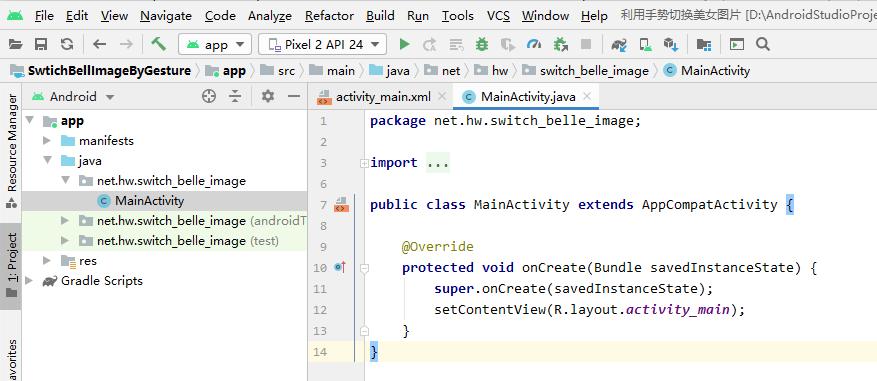This screenshot has width=877, height=381.
Task: Click Attach Debugger to Android Process icon
Action: (x=560, y=44)
